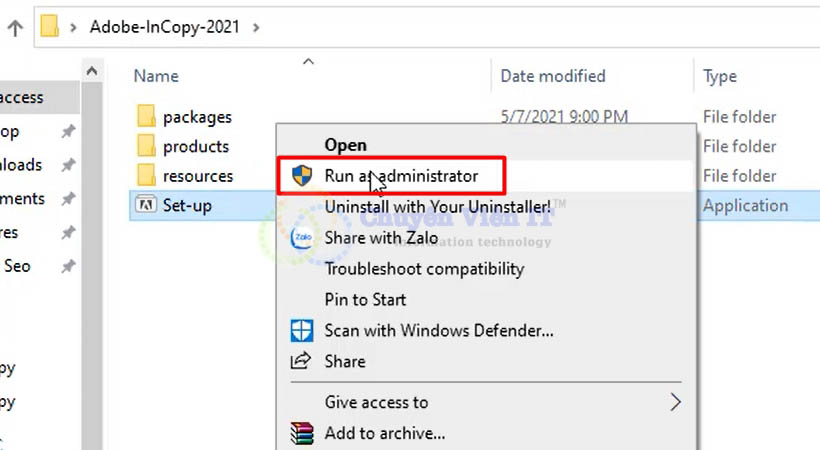Sort files by the Name column header
The image size is (820, 450).
coord(156,76)
